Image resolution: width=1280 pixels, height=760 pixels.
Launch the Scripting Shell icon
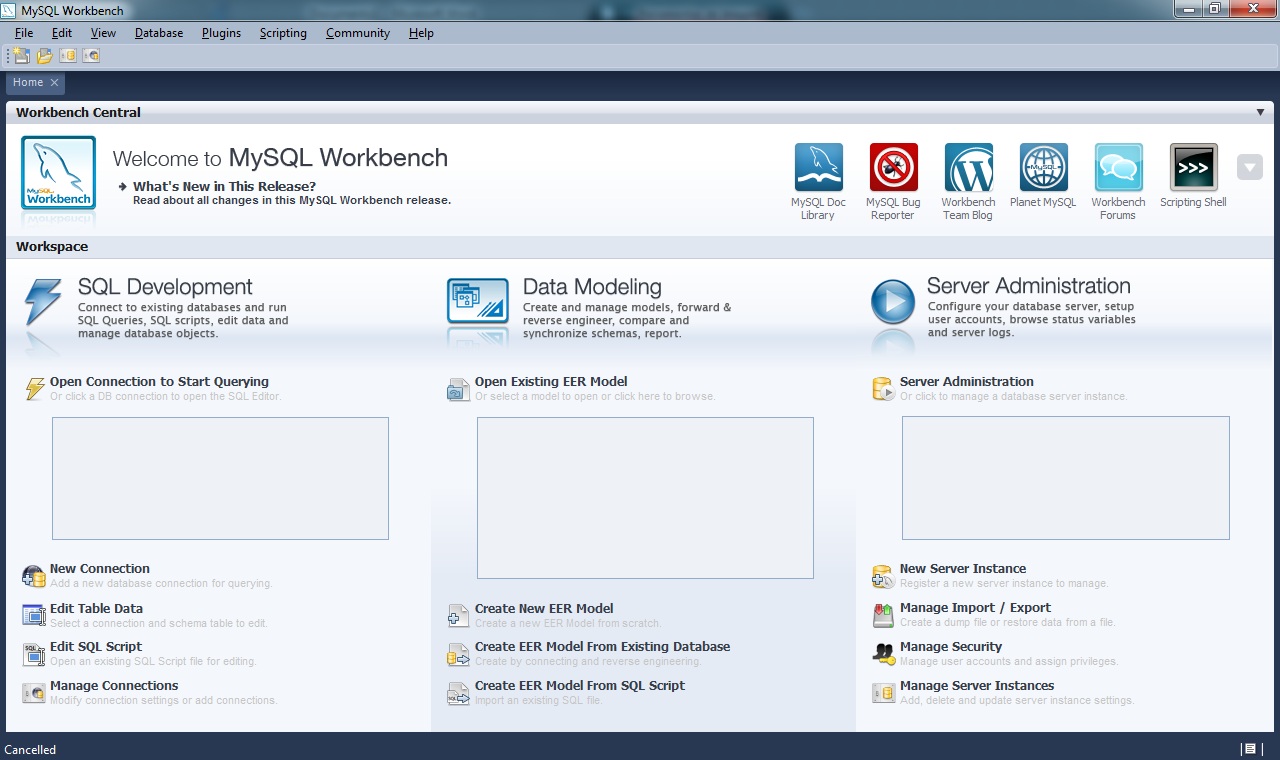1194,167
